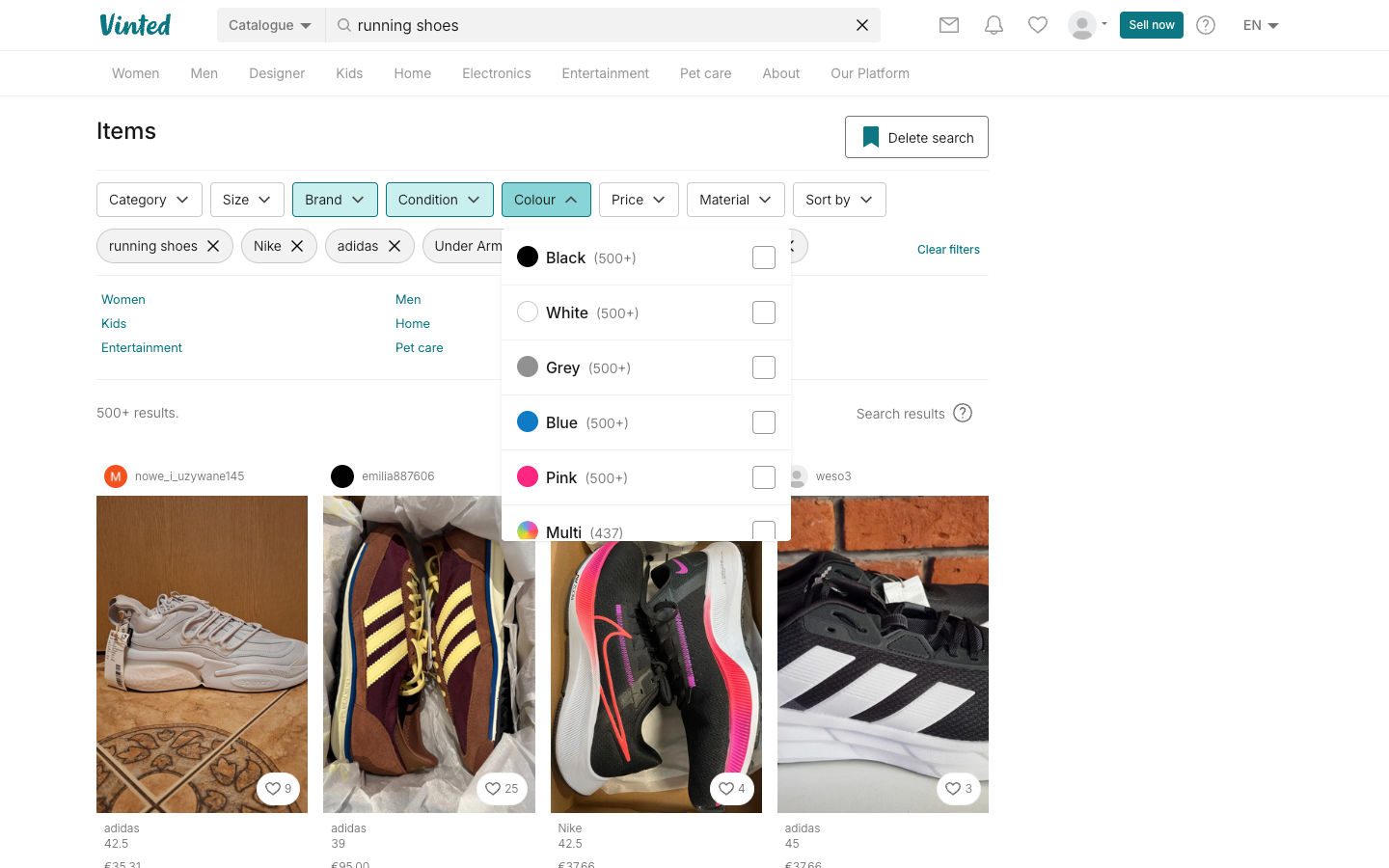Viewport: 1389px width, 868px height.
Task: Tick the Black colour checkbox
Action: pyautogui.click(x=764, y=258)
